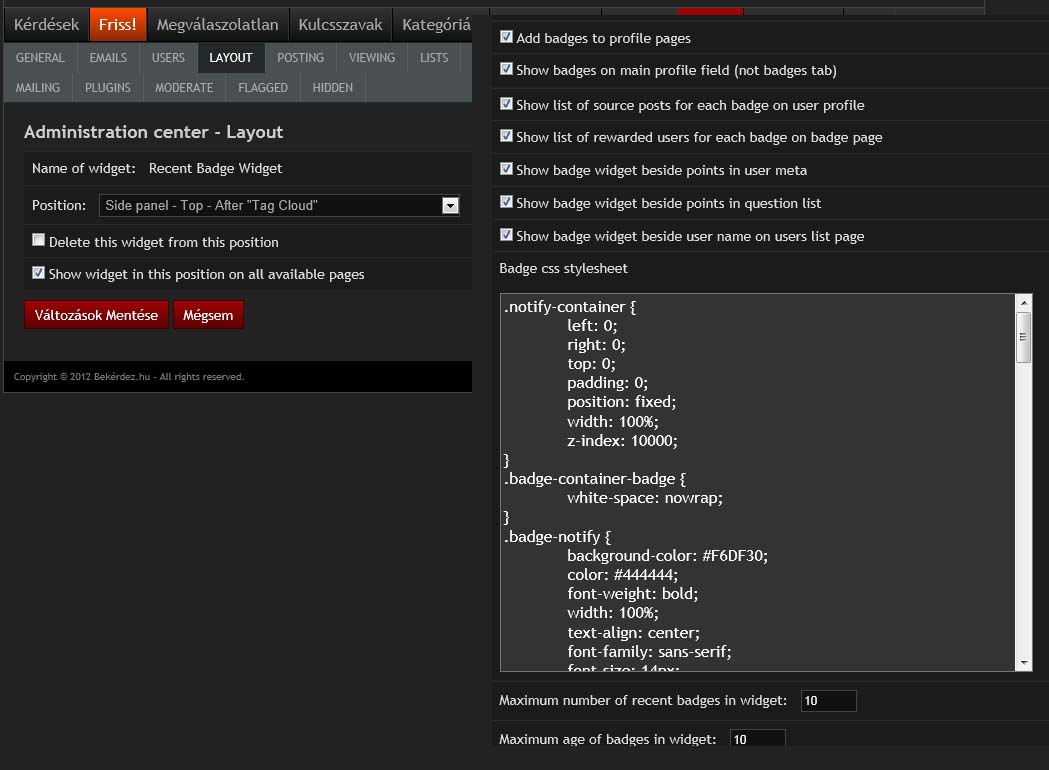Image resolution: width=1049 pixels, height=770 pixels.
Task: Click the Maximum age of badges field
Action: (757, 739)
